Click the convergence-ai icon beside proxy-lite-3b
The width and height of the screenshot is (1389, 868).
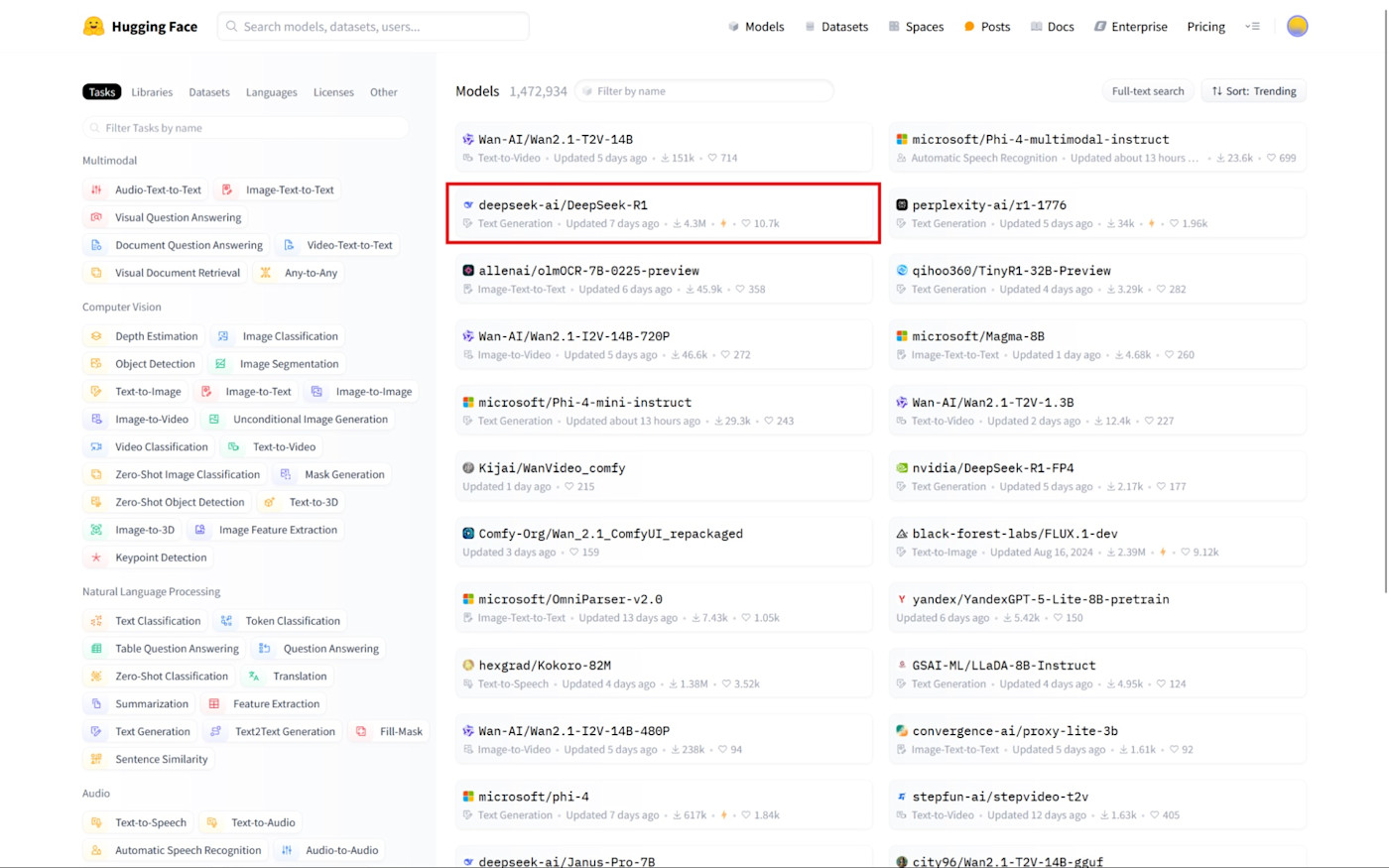coord(902,731)
